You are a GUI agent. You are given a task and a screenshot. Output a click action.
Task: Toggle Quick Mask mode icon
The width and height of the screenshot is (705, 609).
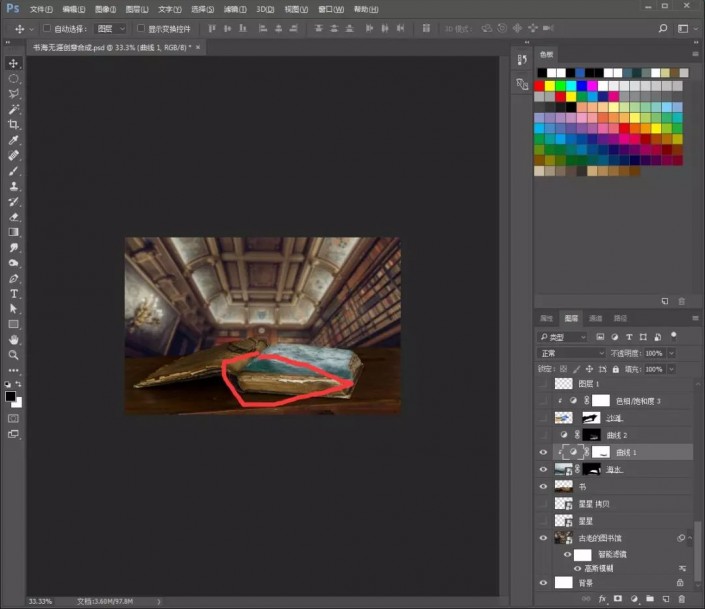[x=13, y=419]
